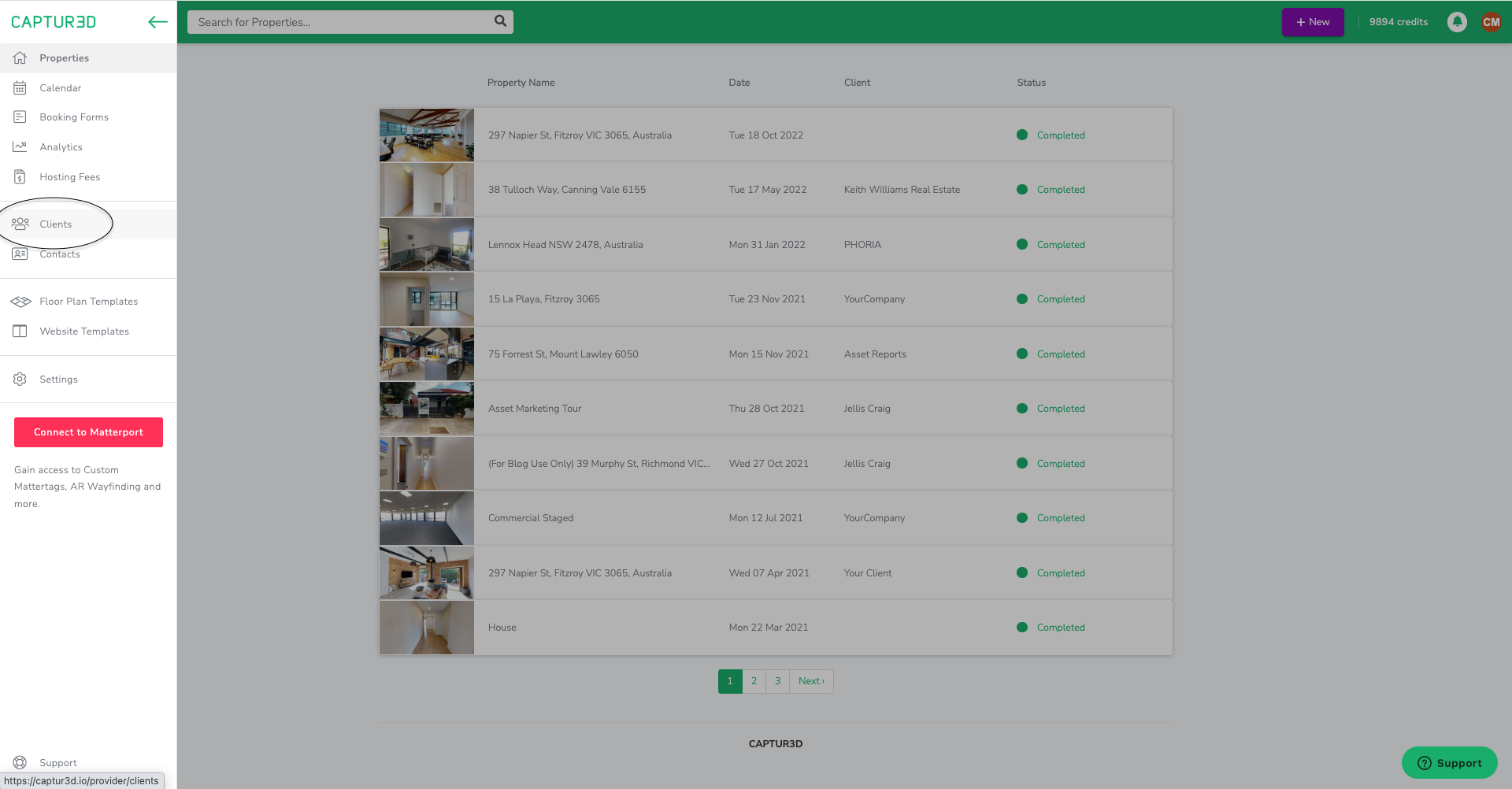Click Completed status of Lennox Head row

(1051, 245)
